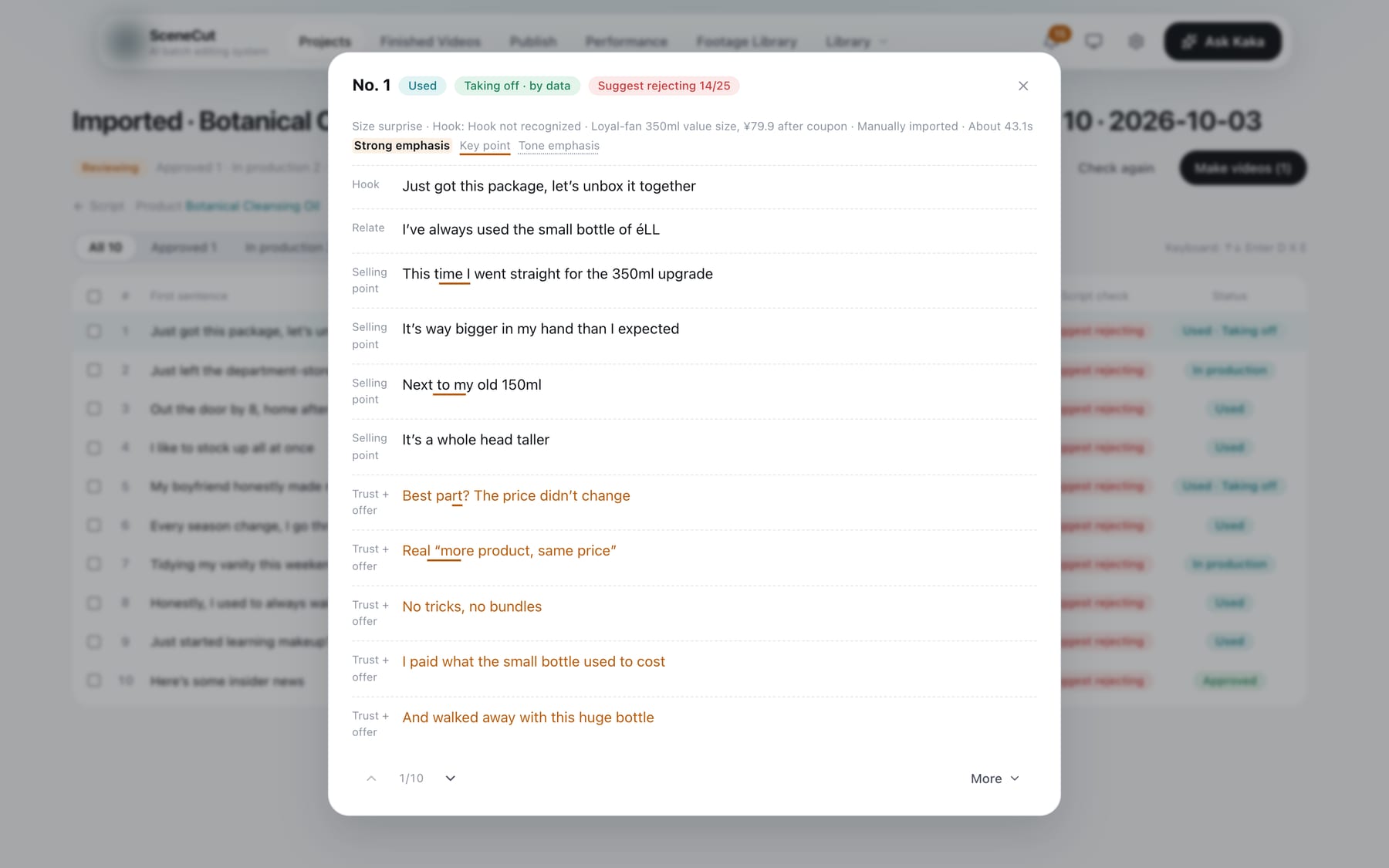Click the 1/10 page indicator
Screen dimensions: 1389x868
tap(411, 778)
